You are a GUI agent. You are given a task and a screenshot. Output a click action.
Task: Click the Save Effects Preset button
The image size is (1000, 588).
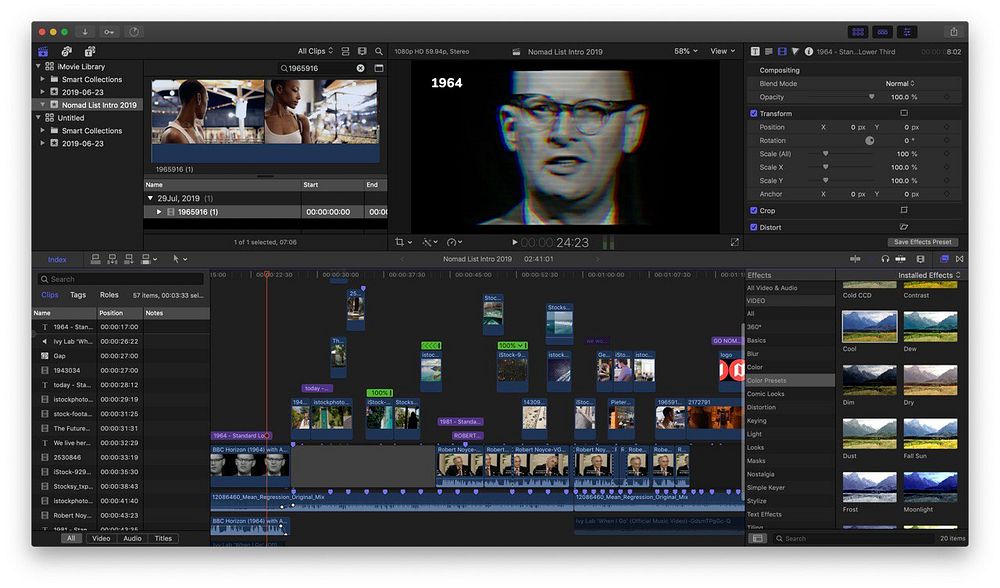click(924, 242)
